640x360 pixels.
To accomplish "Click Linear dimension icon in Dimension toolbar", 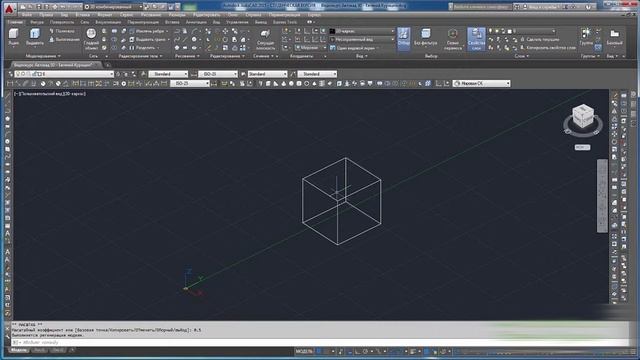I will coord(10,83).
